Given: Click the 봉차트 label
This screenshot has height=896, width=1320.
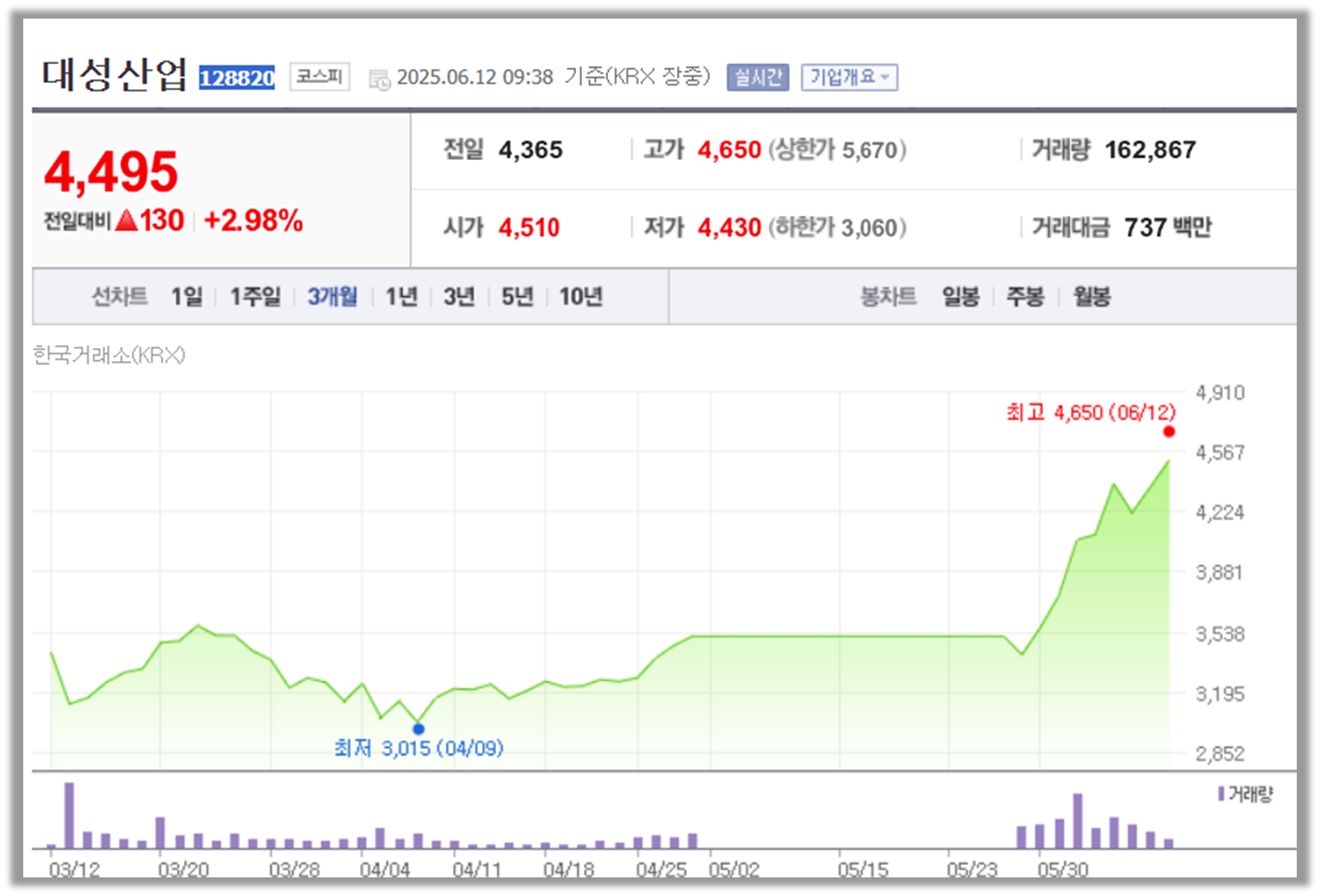Looking at the screenshot, I should pyautogui.click(x=888, y=297).
